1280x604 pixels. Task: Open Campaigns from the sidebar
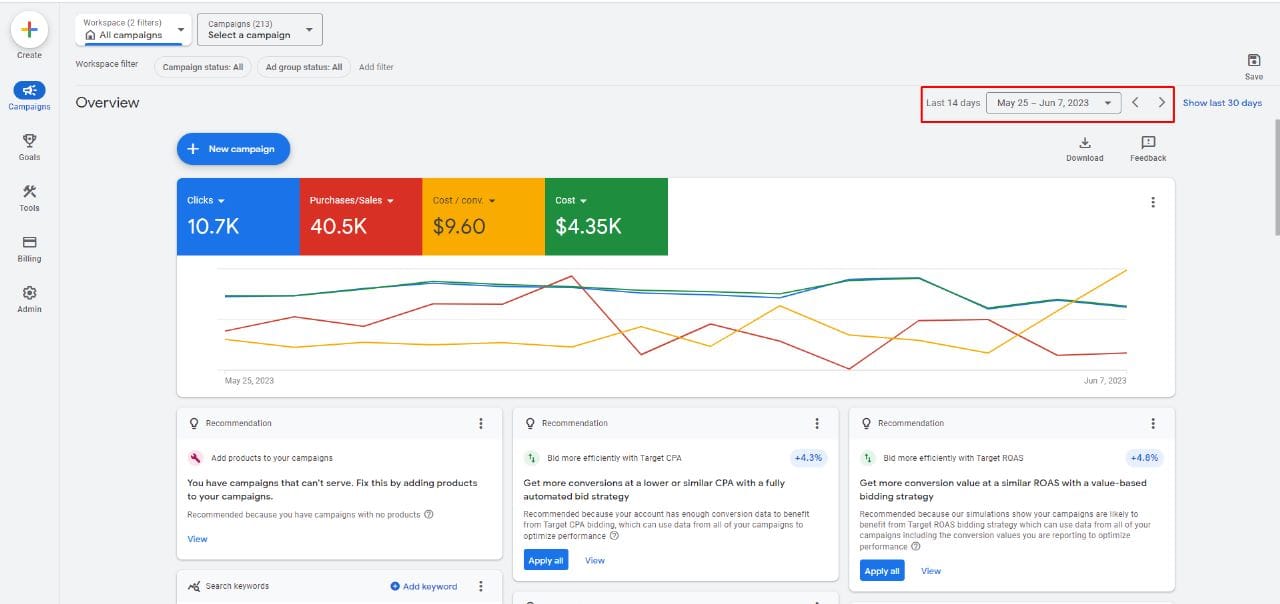[x=29, y=91]
